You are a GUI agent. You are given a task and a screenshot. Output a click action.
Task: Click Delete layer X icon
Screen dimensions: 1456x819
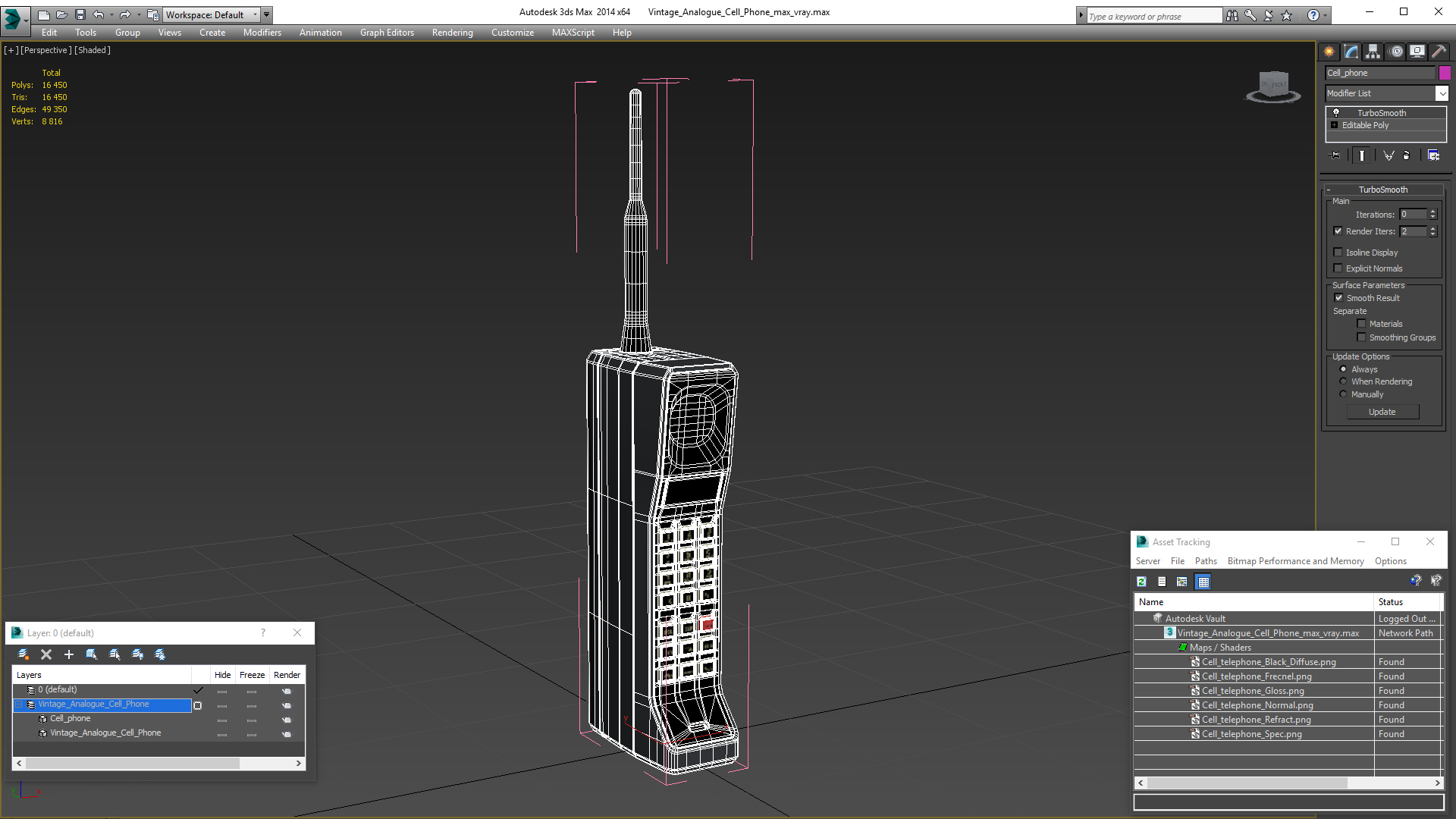pyautogui.click(x=46, y=654)
